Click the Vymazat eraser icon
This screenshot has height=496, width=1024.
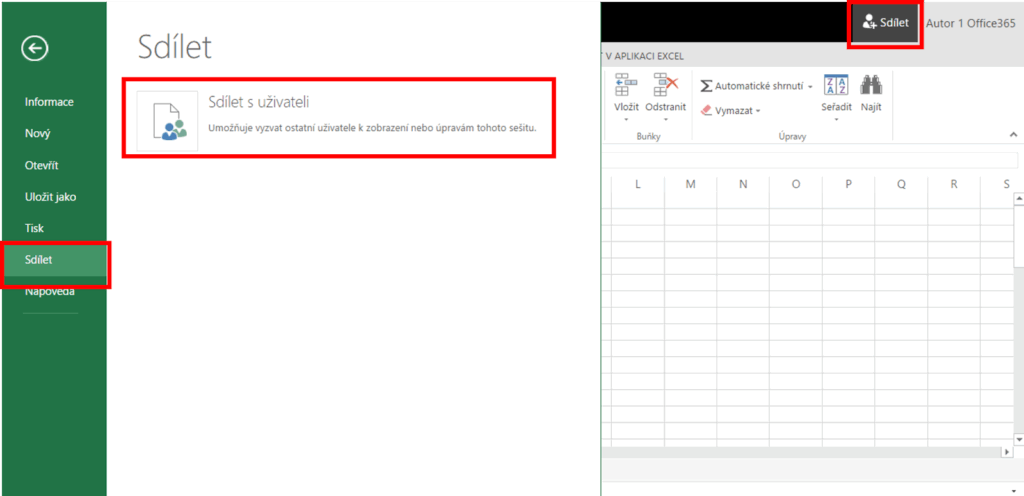tap(706, 110)
